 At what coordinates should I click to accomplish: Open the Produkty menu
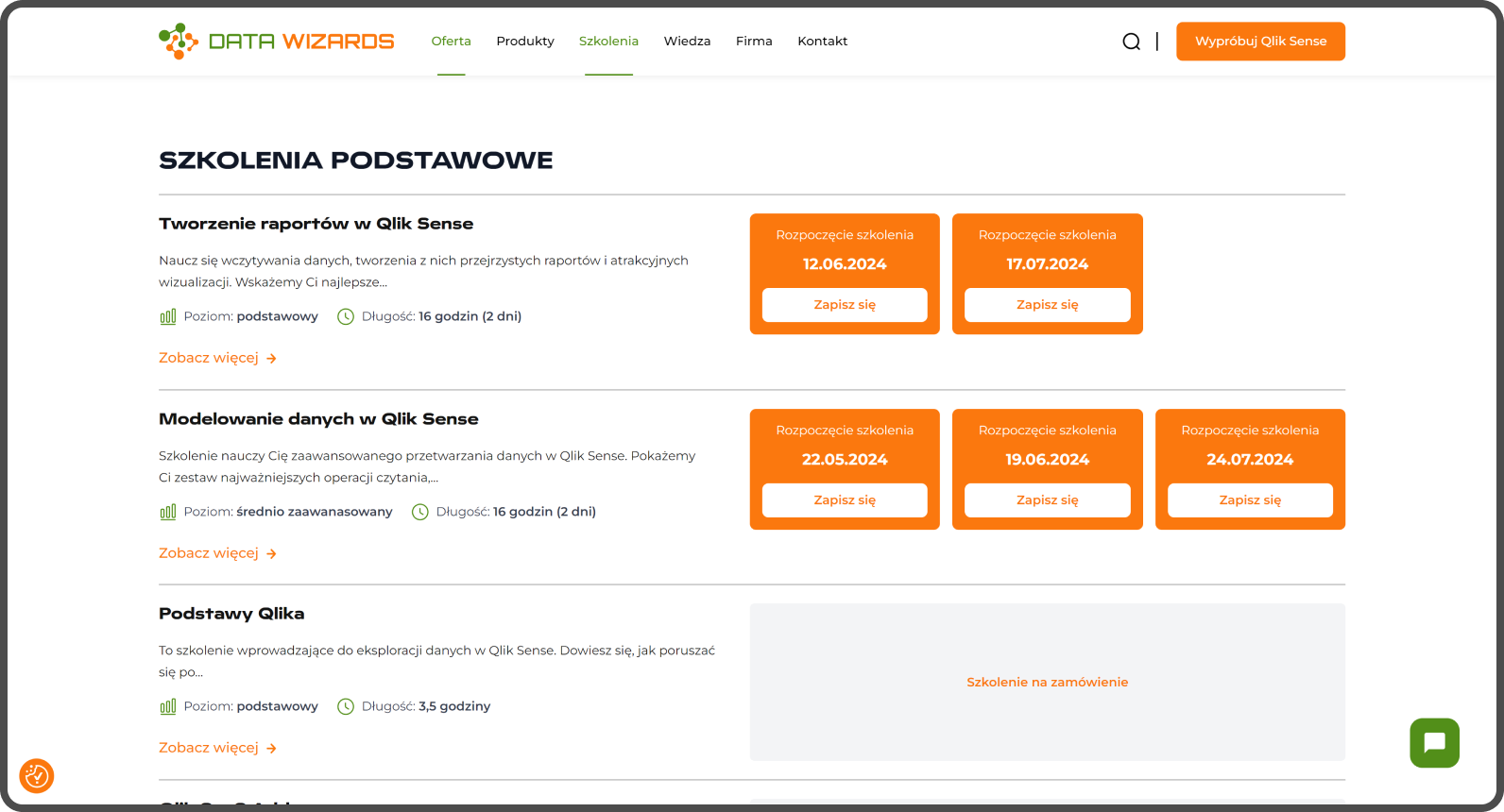pyautogui.click(x=525, y=42)
